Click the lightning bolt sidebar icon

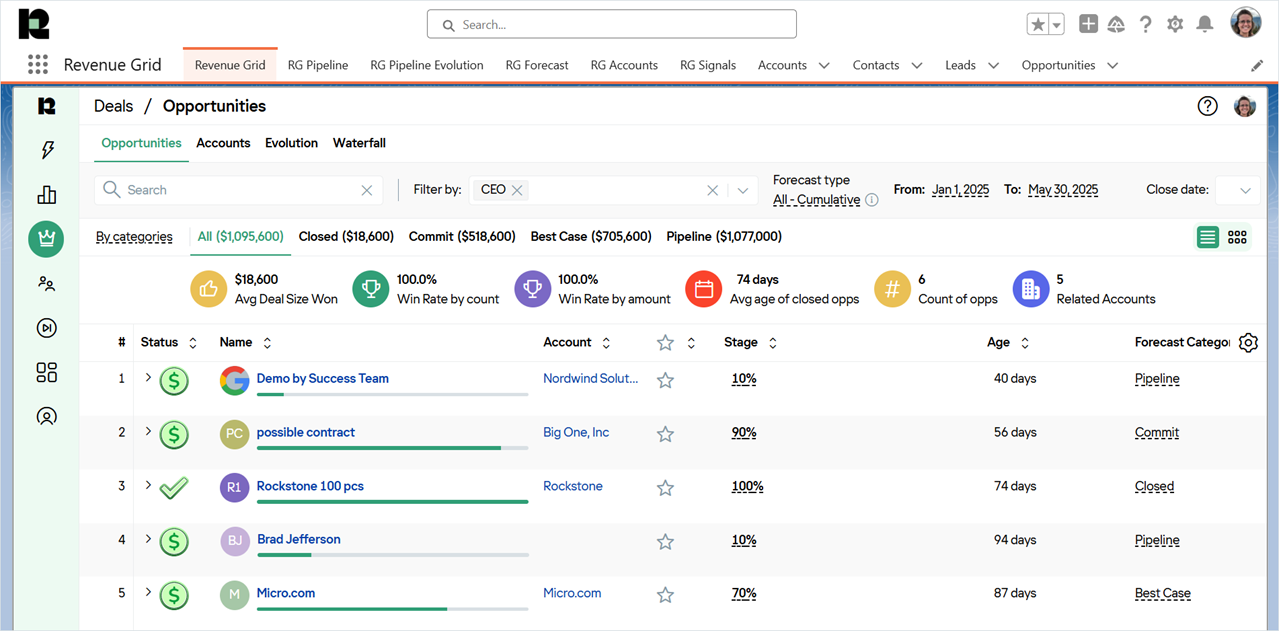46,150
